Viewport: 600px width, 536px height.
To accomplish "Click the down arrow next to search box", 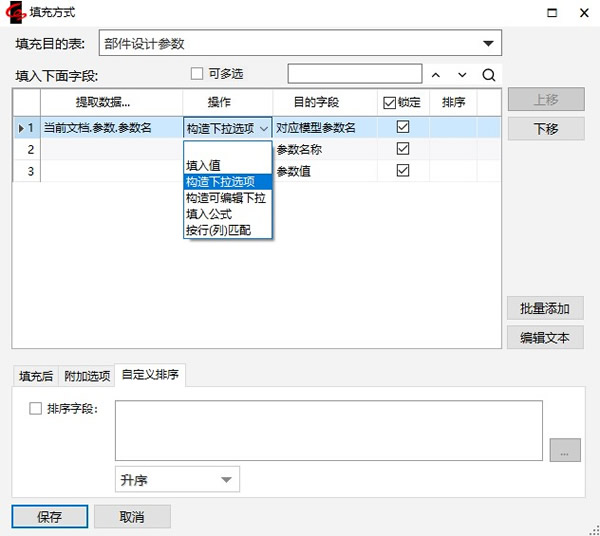I will [461, 75].
